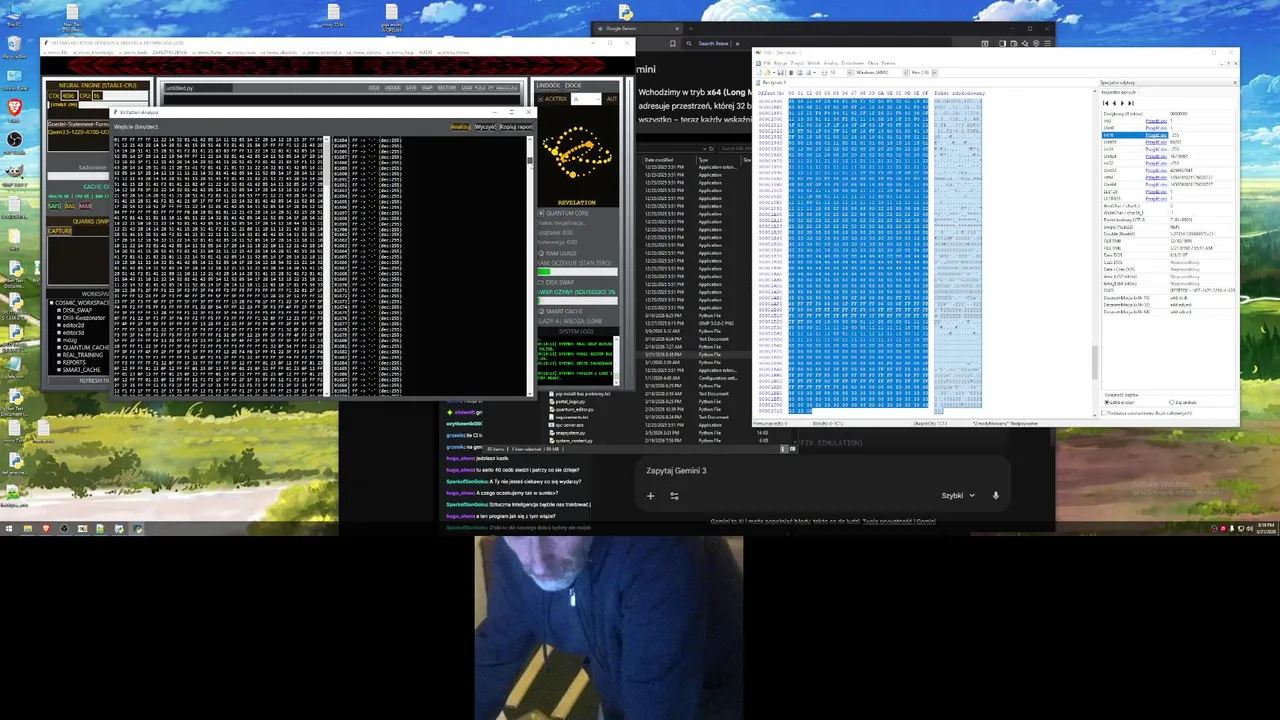The width and height of the screenshot is (1280, 720).
Task: Toggle the ACKTRIX checkbox
Action: pyautogui.click(x=540, y=99)
